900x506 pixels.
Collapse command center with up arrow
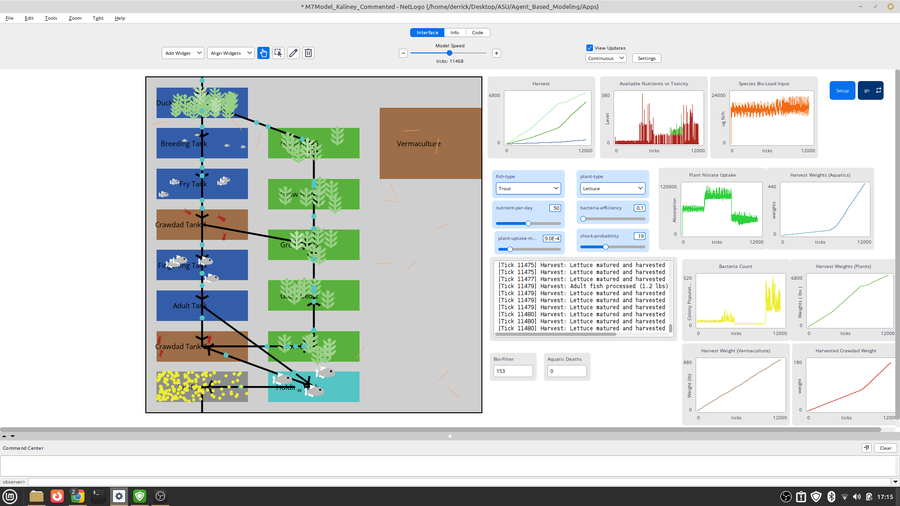coord(5,436)
